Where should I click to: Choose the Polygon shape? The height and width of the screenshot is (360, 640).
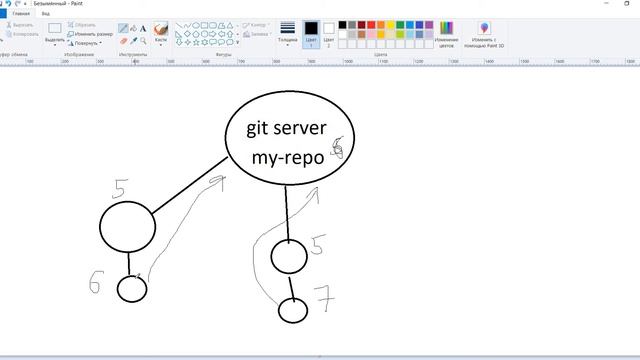pos(222,26)
